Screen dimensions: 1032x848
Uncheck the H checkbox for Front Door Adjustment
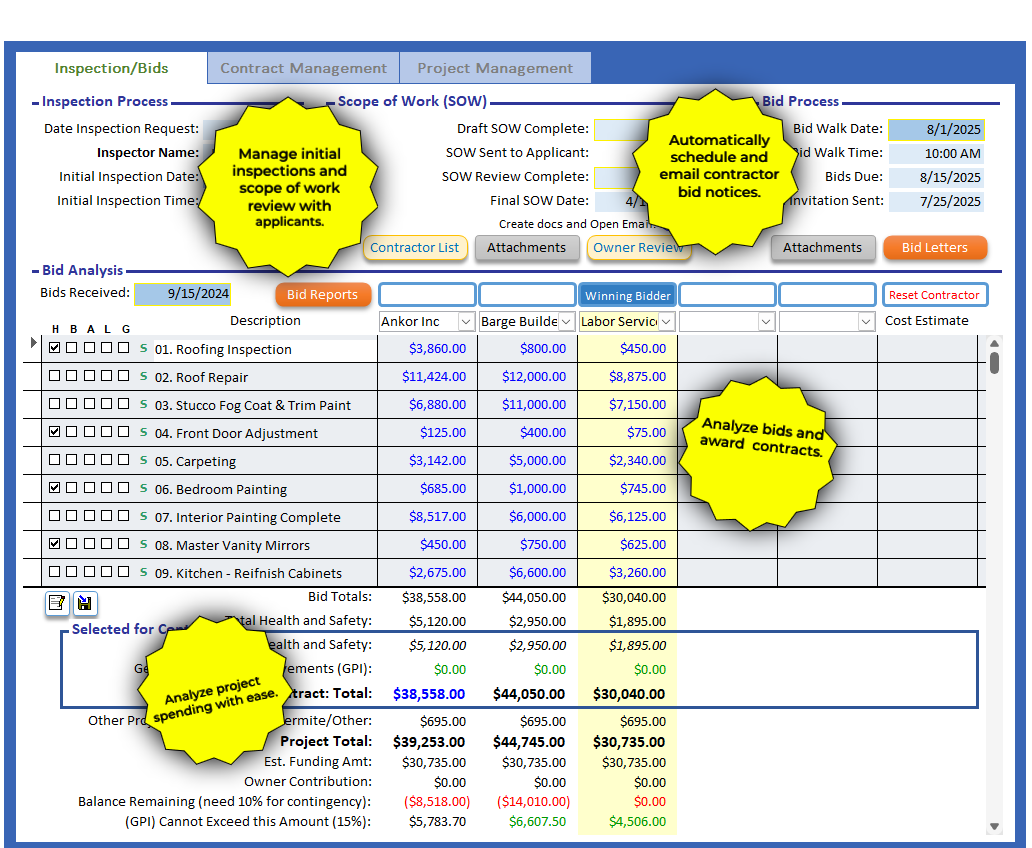pos(55,431)
